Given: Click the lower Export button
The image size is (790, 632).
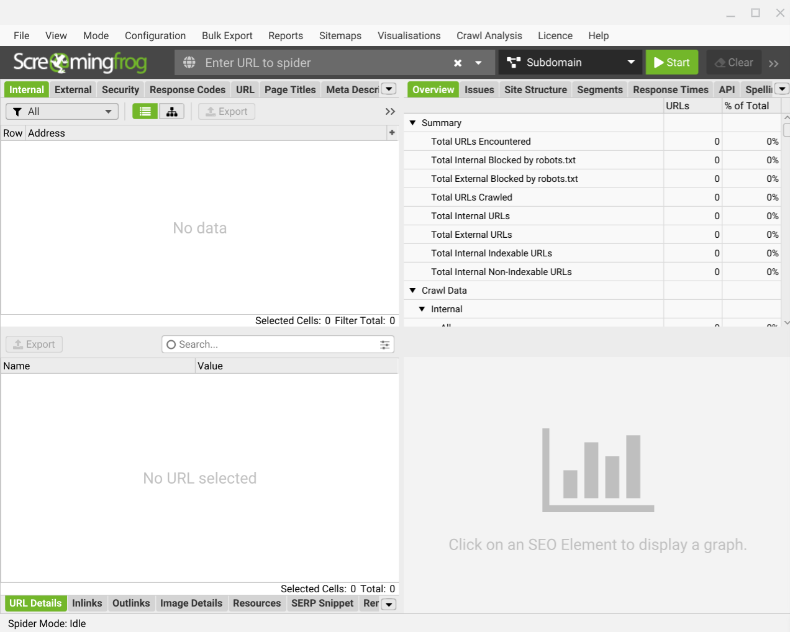Looking at the screenshot, I should [34, 344].
